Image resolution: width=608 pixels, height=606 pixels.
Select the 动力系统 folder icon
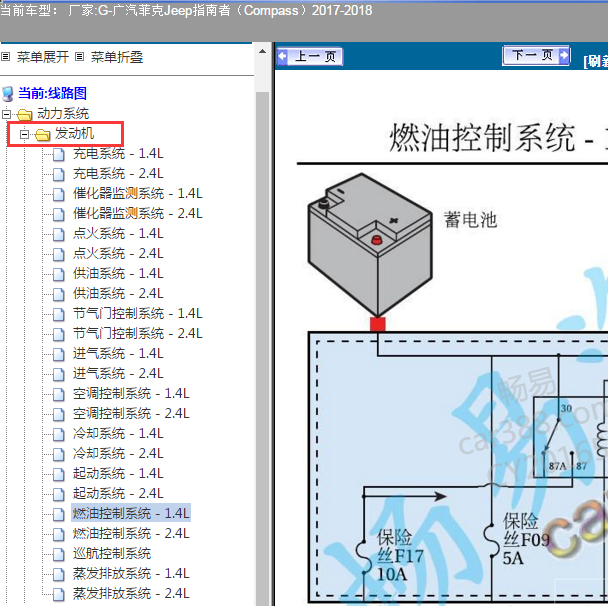pyautogui.click(x=24, y=114)
